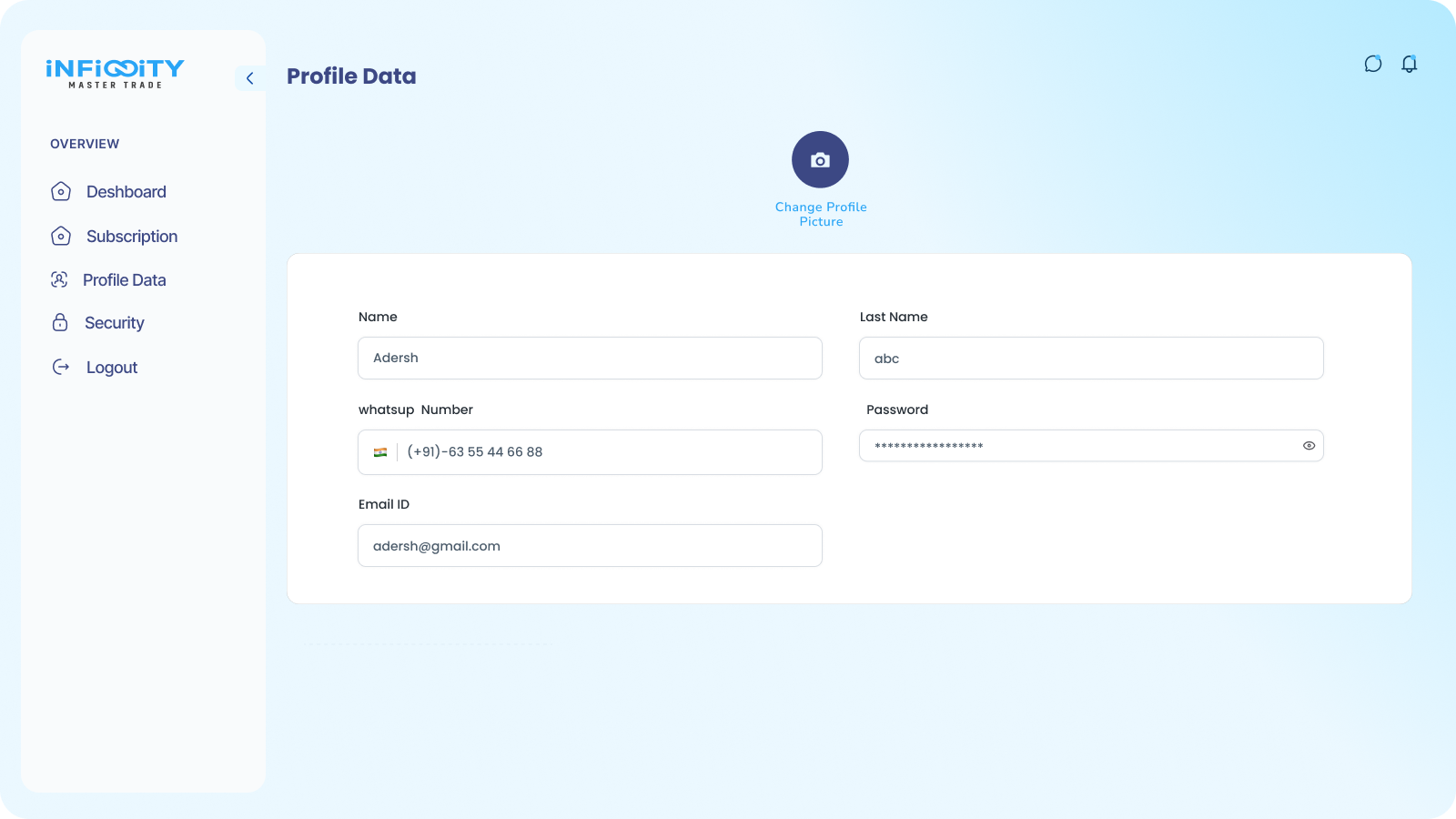Open the Security section

[x=115, y=323]
